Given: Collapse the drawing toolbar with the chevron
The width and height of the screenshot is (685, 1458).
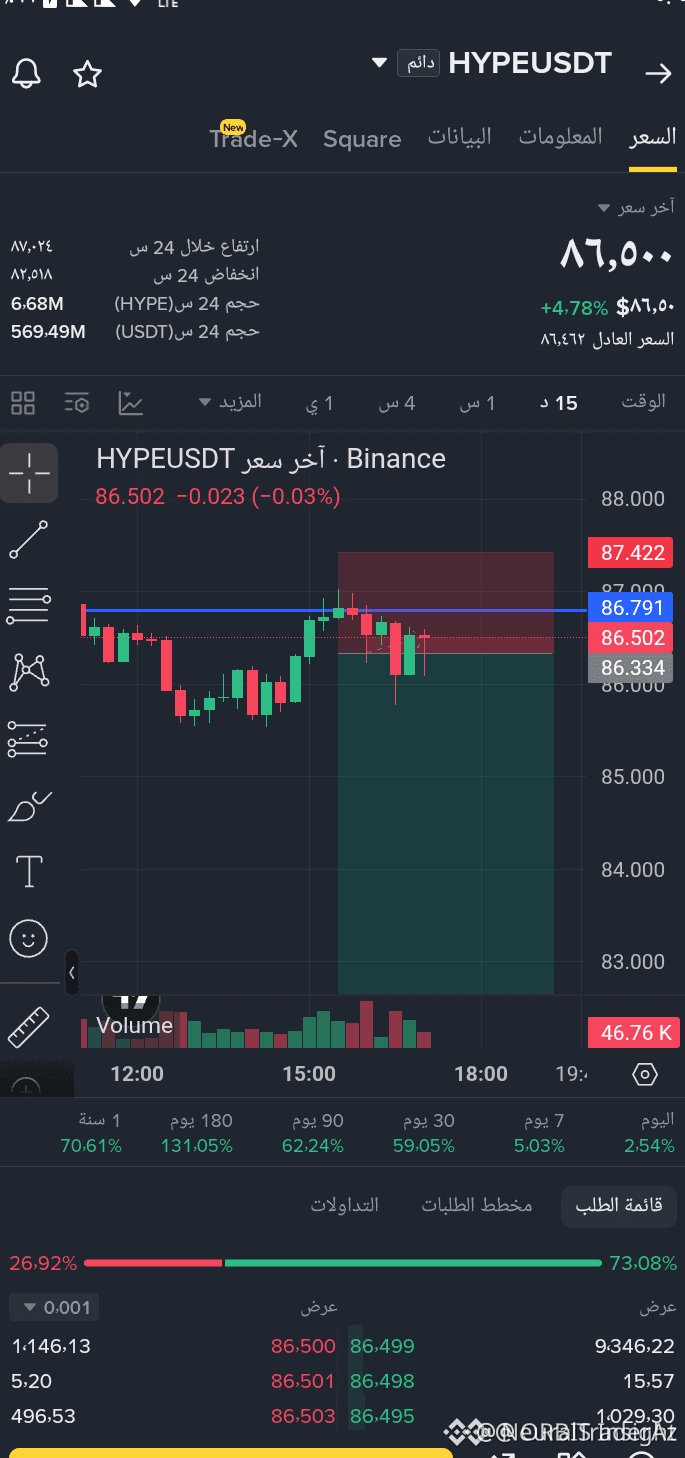Looking at the screenshot, I should click(71, 972).
